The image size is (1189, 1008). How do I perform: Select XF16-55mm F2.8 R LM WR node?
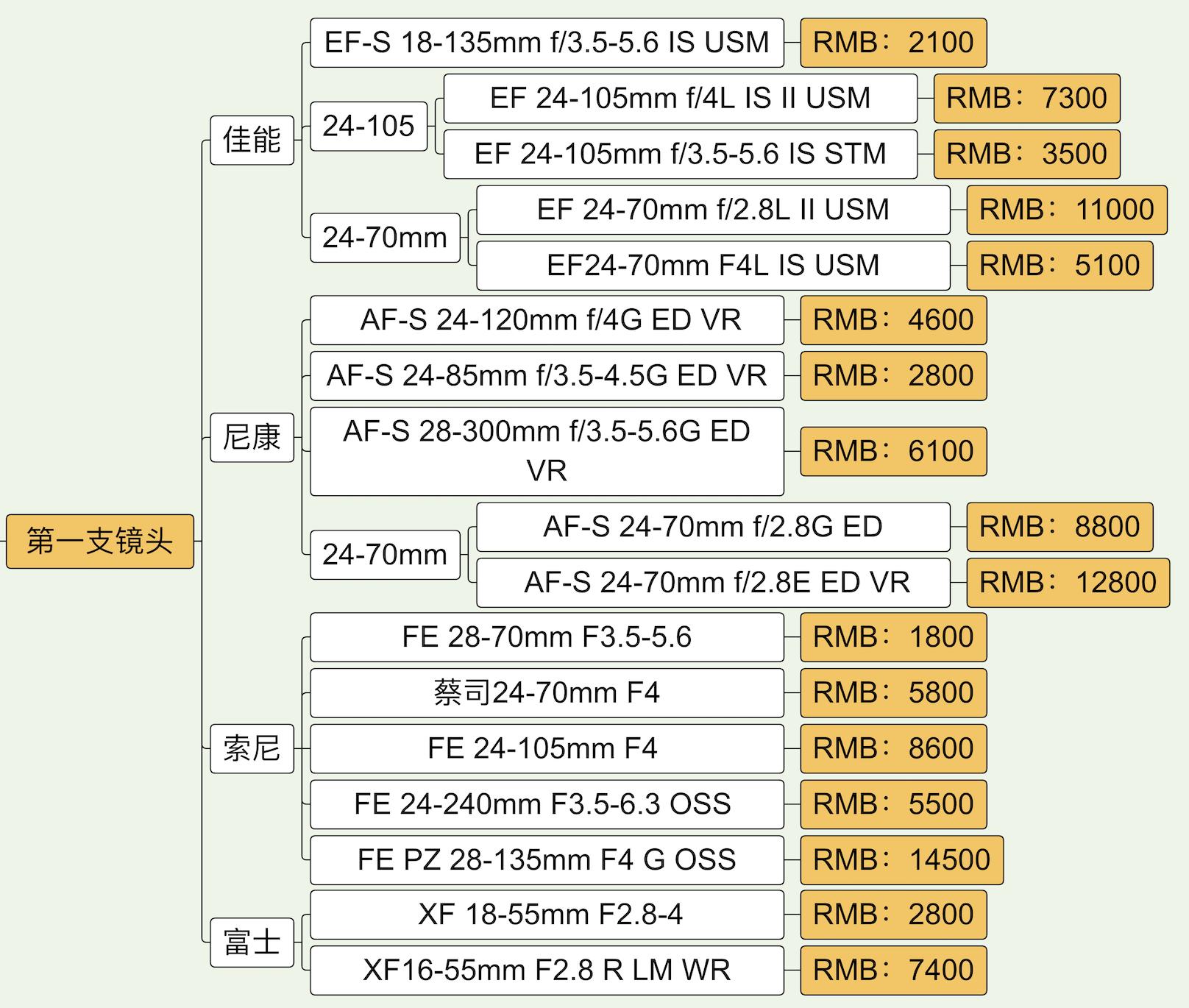pyautogui.click(x=547, y=970)
